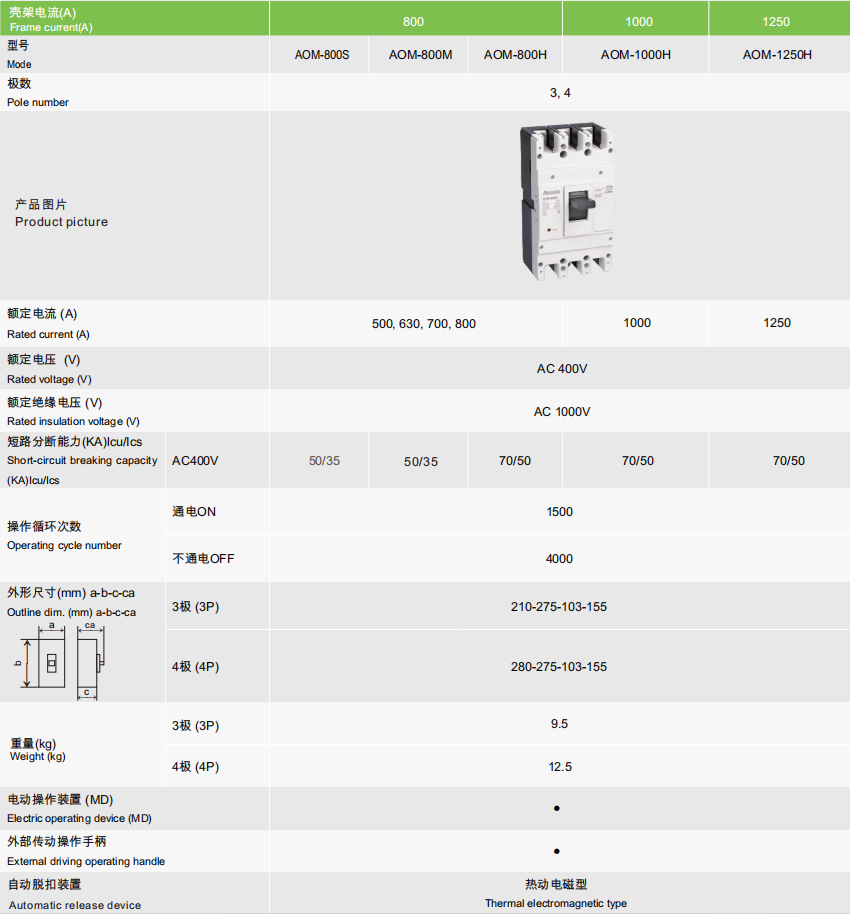Click the 3-pole dimension 210-275-103-155
The image size is (850, 914).
click(x=558, y=607)
